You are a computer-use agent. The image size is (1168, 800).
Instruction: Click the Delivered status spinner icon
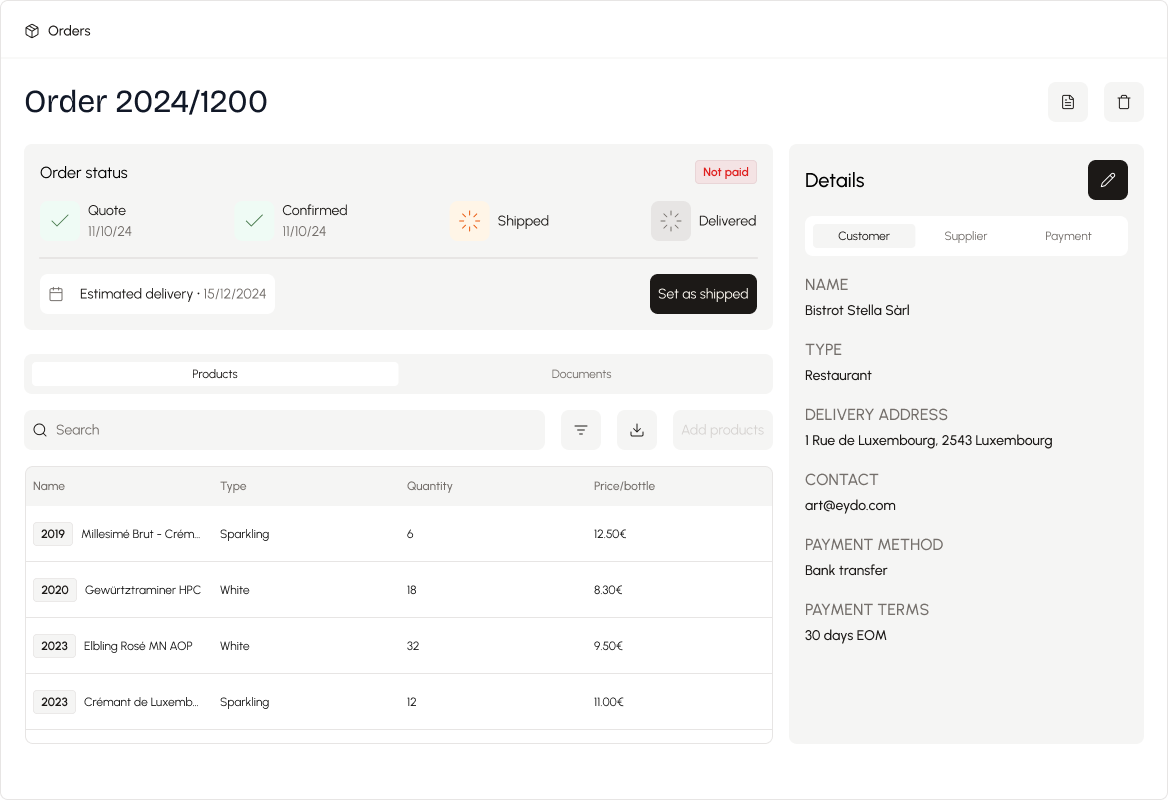click(671, 221)
